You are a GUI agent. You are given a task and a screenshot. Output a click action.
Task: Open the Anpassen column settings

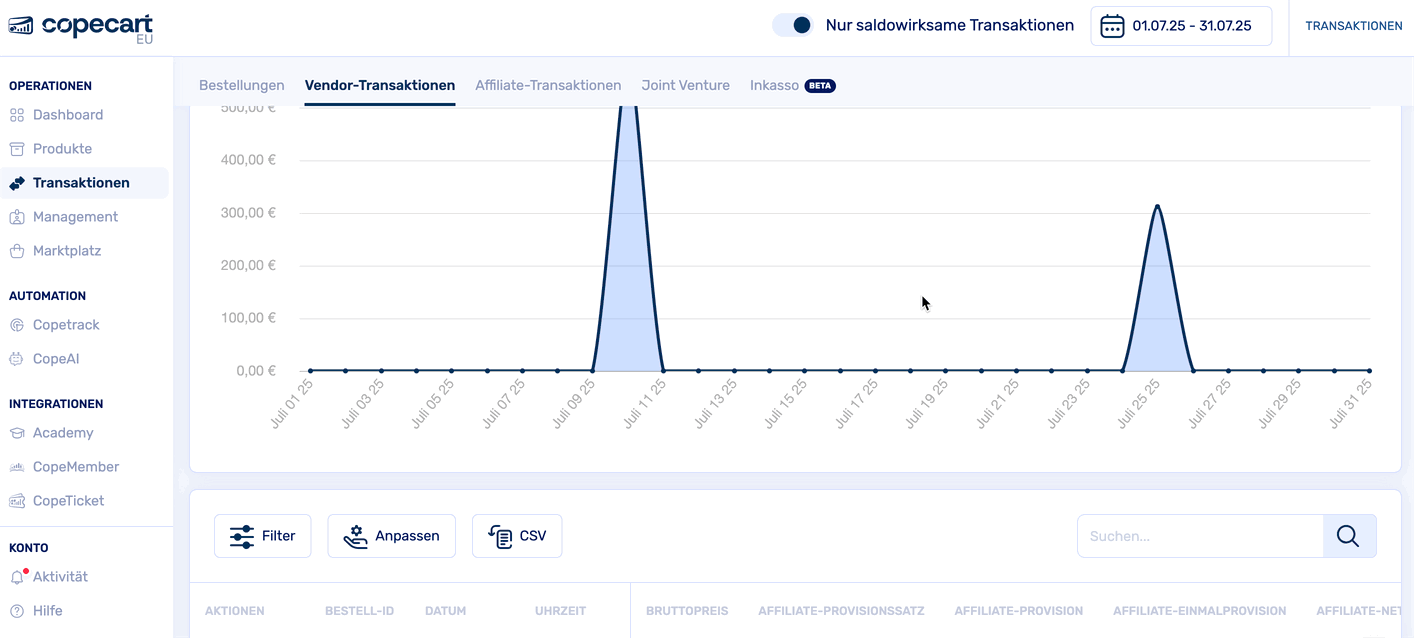391,536
